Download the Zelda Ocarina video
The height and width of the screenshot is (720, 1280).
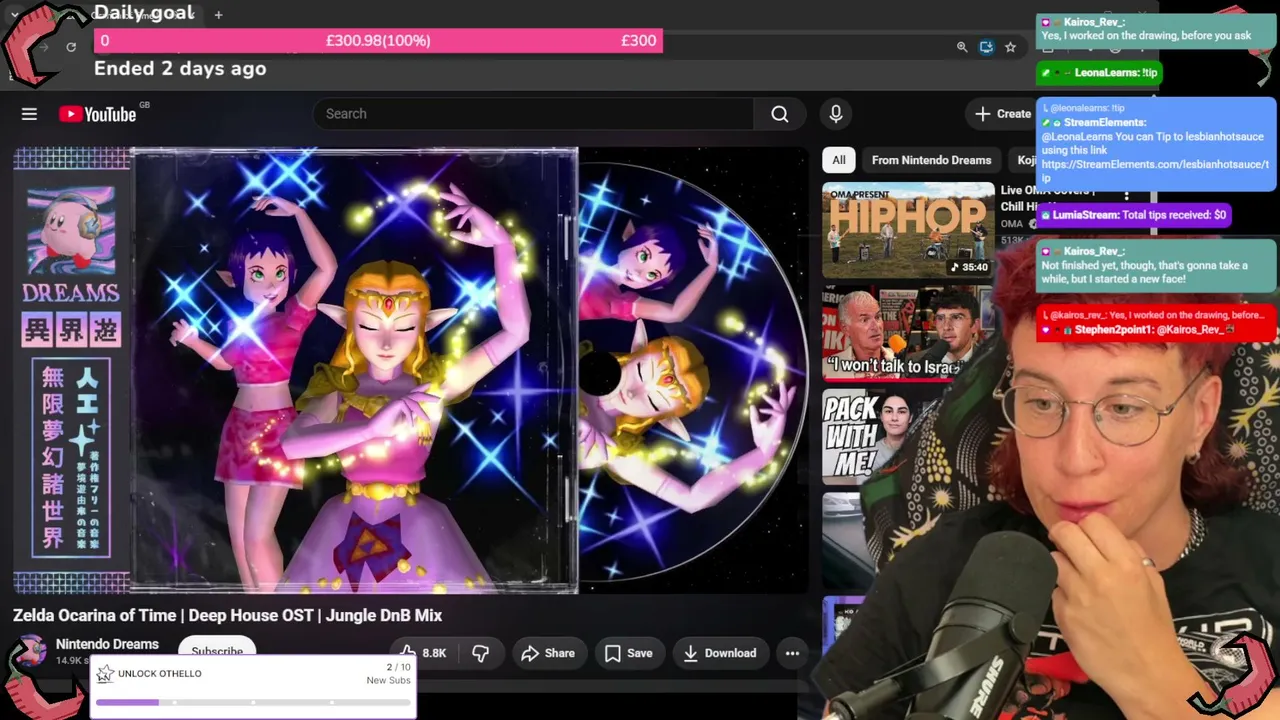[x=719, y=653]
